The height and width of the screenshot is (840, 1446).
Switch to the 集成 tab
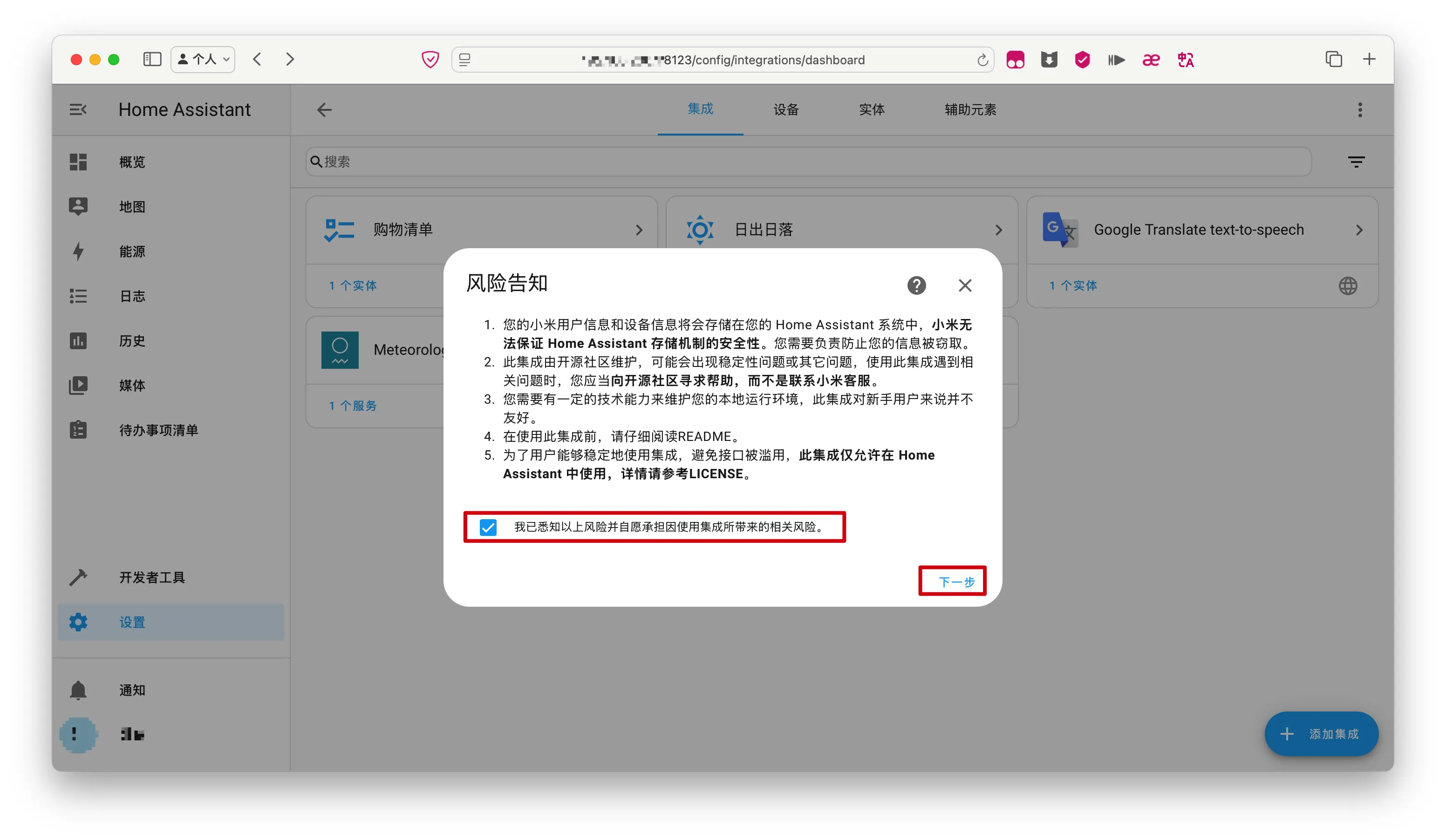click(700, 109)
